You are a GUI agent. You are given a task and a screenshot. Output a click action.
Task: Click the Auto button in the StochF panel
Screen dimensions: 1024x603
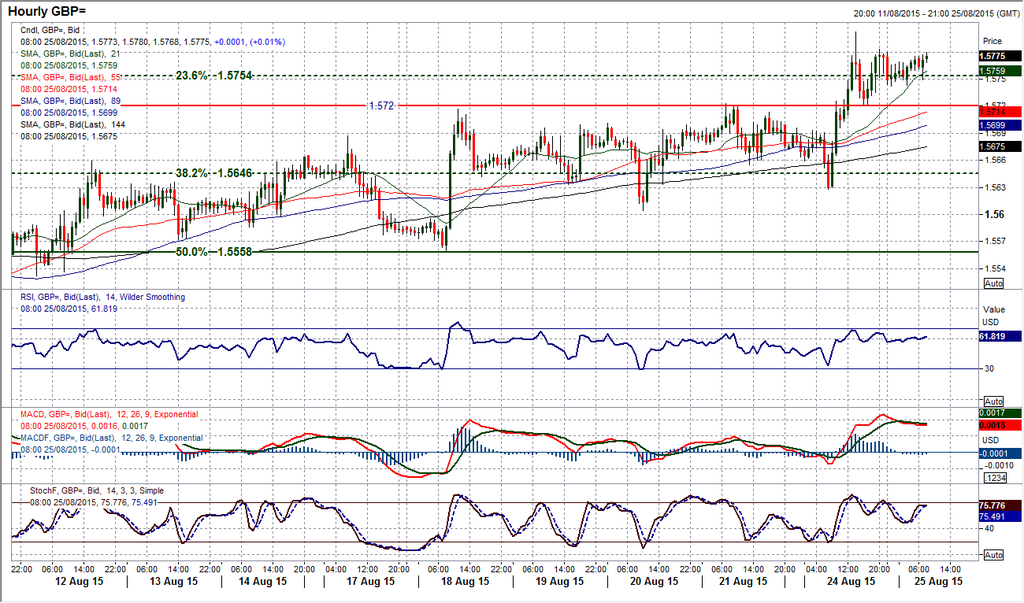(993, 555)
